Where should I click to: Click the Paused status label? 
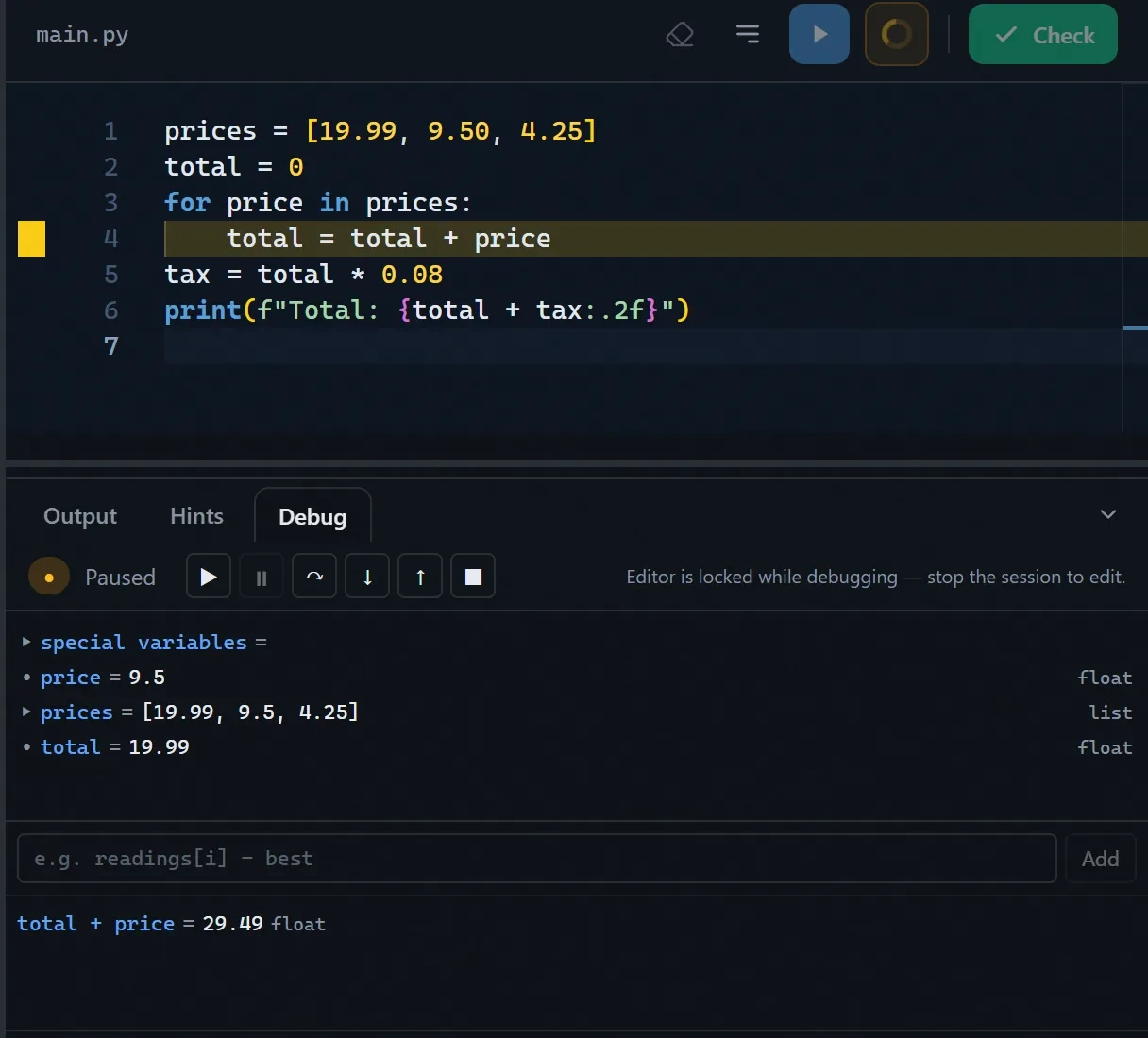120,577
